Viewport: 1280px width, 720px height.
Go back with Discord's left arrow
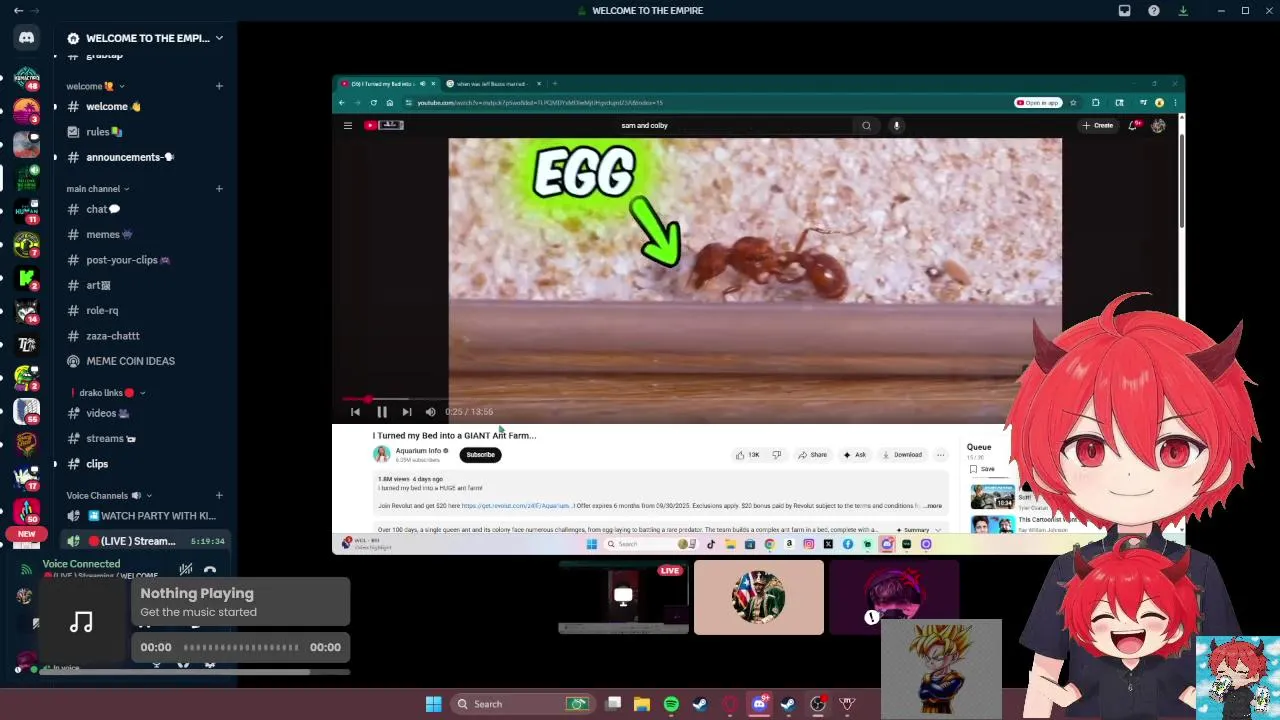(18, 10)
